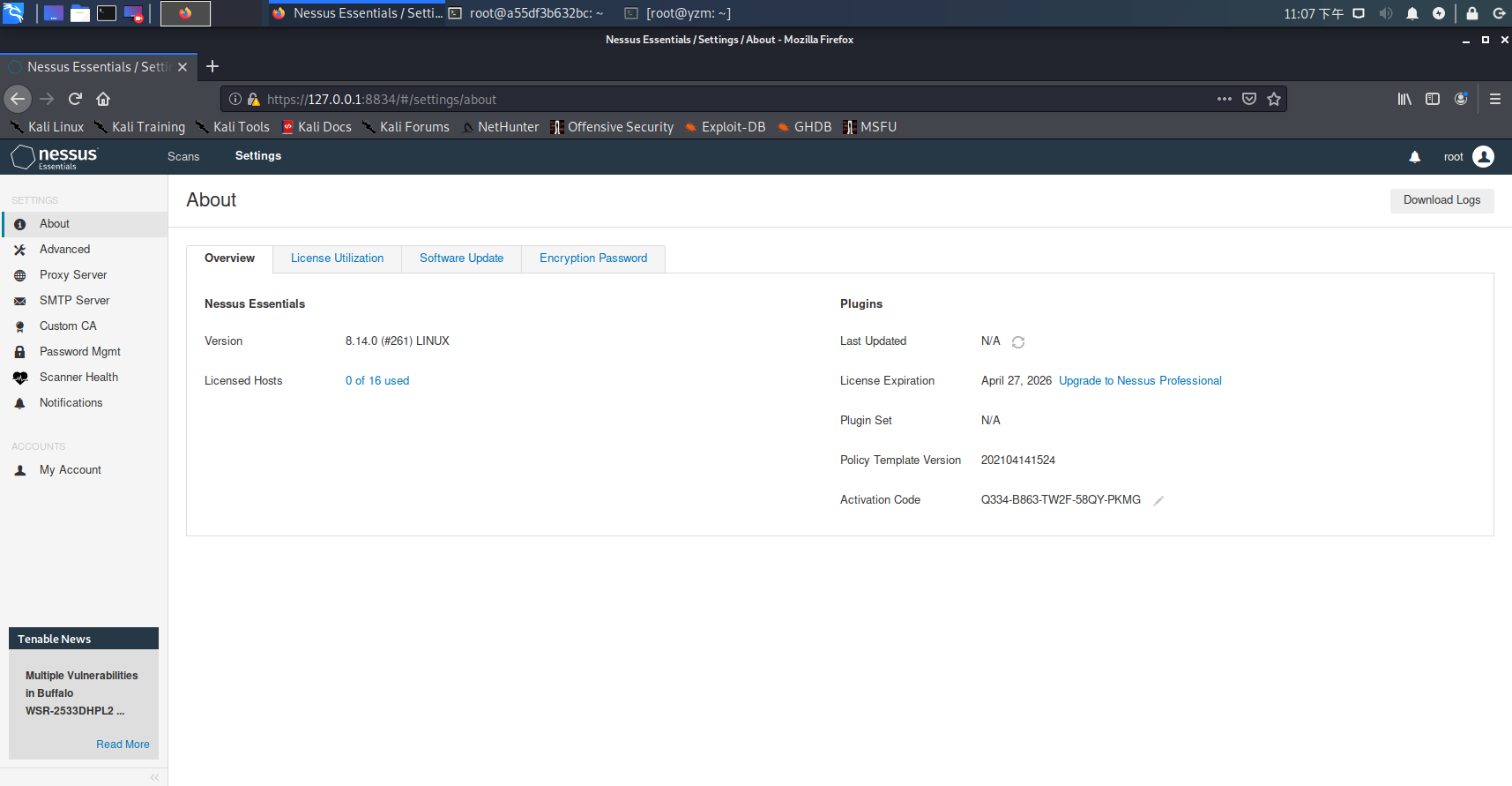
Task: Open Password Mgmt settings
Action: tap(84, 352)
